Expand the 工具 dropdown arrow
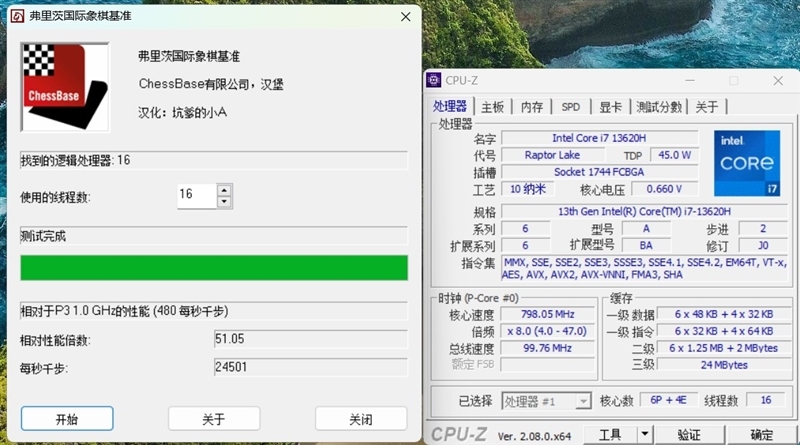Viewport: 800px width, 445px height. (x=645, y=434)
